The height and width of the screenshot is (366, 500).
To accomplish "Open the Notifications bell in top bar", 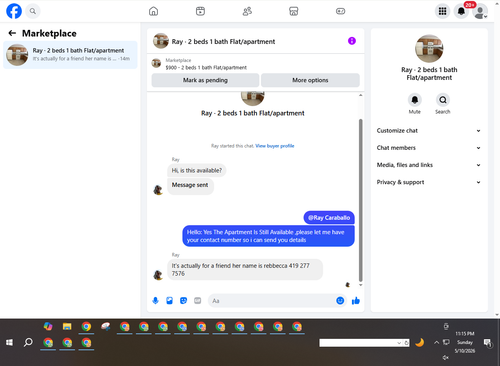I will (461, 11).
